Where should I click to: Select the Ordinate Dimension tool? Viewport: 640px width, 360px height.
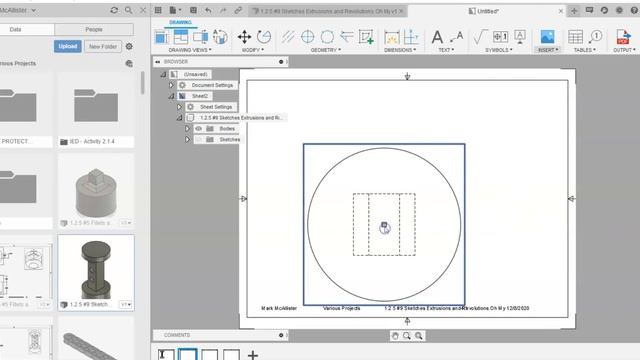point(411,37)
